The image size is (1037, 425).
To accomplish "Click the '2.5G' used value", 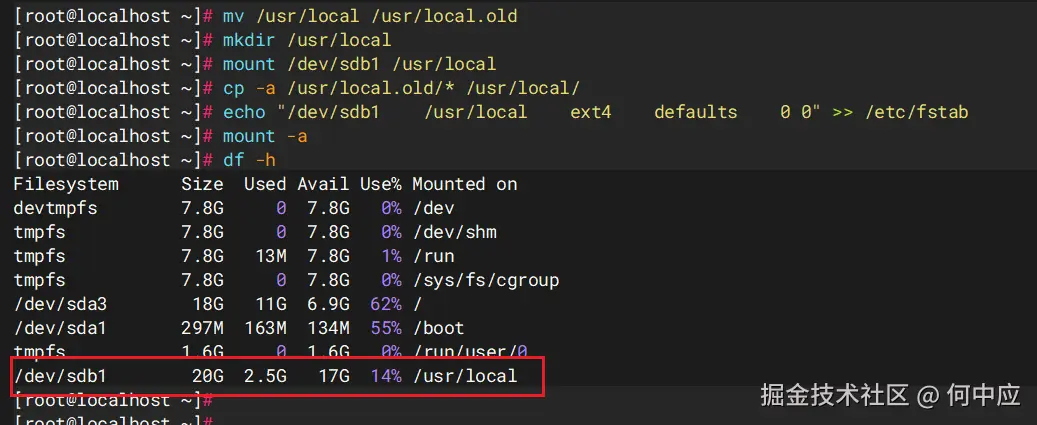I will click(265, 376).
